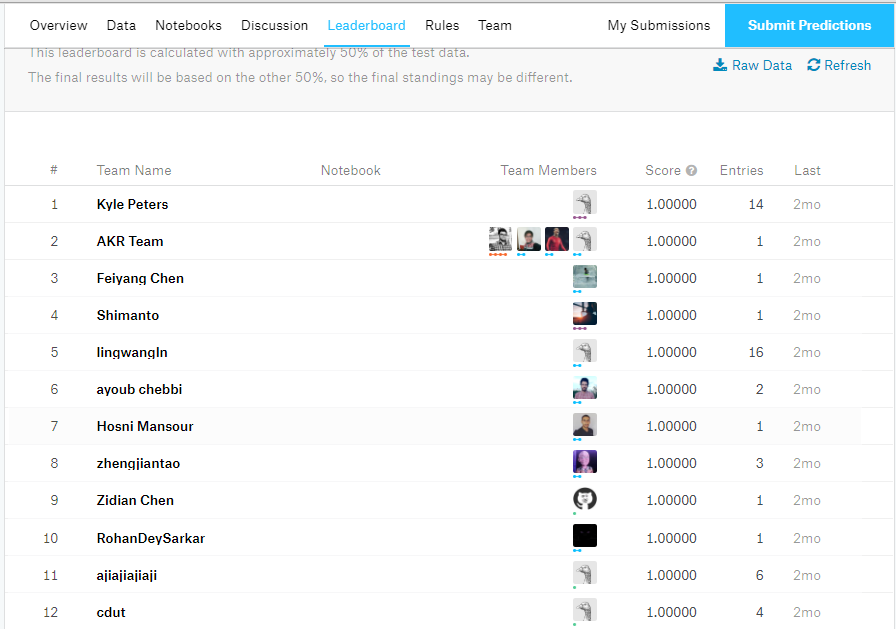The image size is (896, 629).
Task: Open the goose avatar in AKR Team row
Action: (x=585, y=239)
